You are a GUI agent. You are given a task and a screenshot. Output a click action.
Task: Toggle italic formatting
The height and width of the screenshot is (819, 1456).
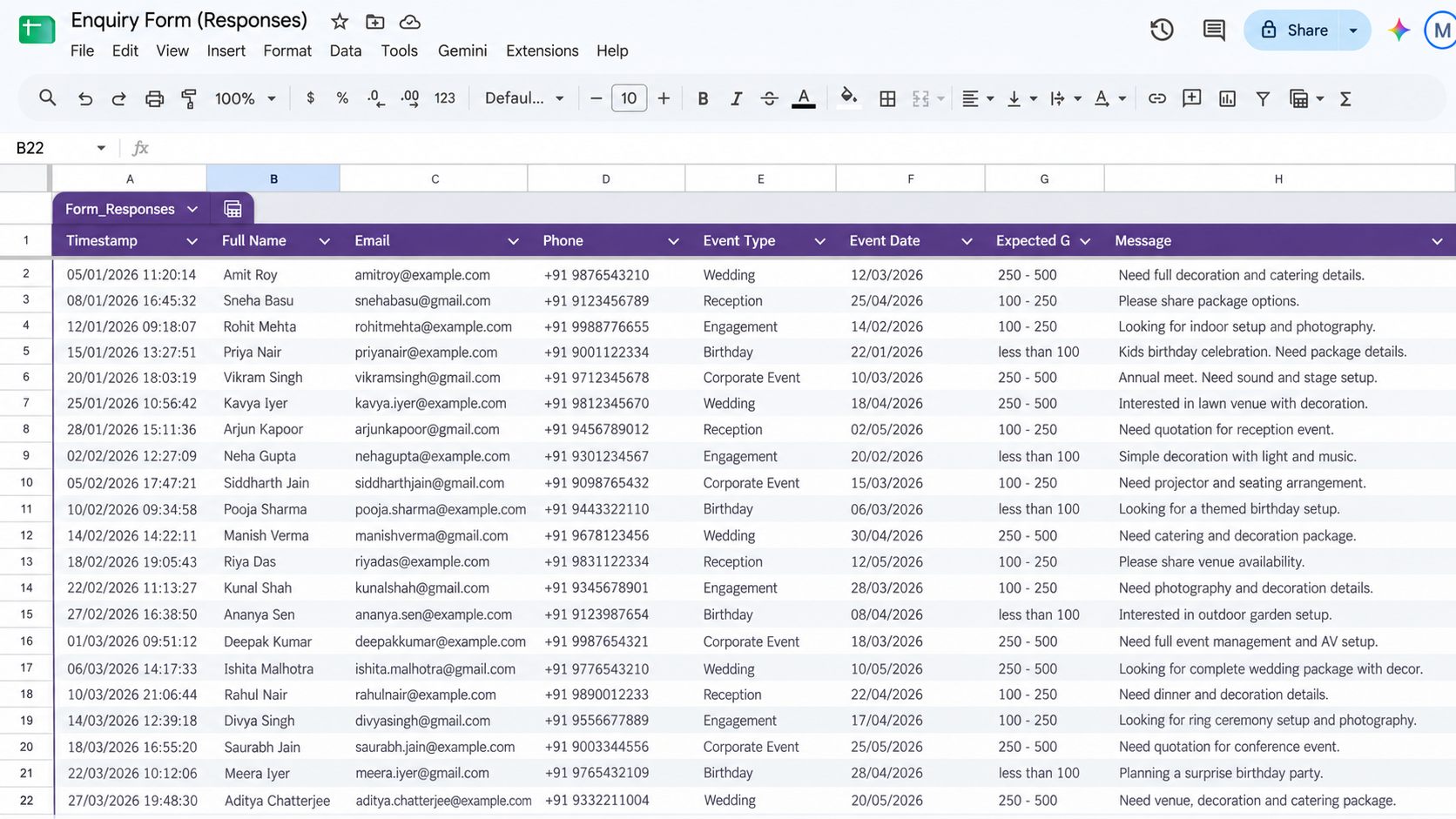point(737,99)
